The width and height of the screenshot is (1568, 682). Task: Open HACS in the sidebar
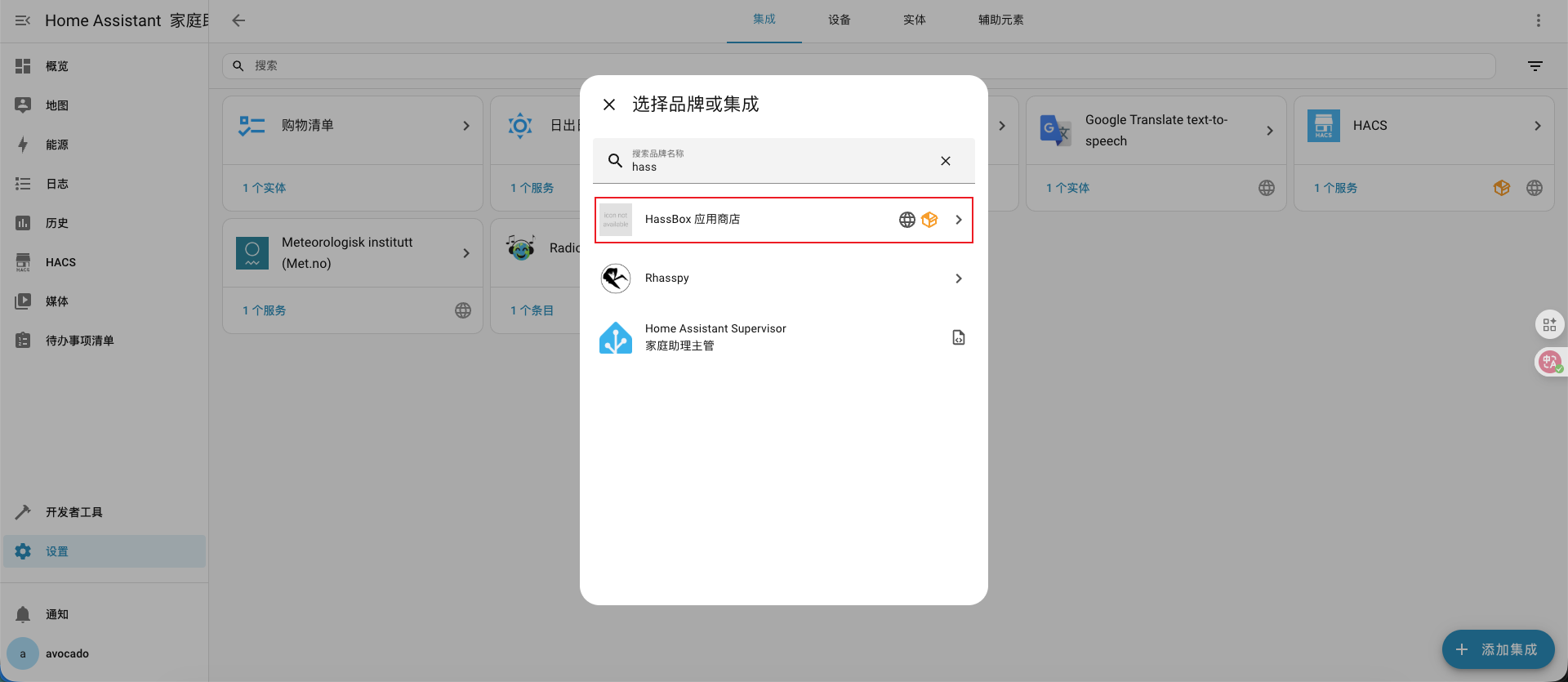pyautogui.click(x=60, y=262)
